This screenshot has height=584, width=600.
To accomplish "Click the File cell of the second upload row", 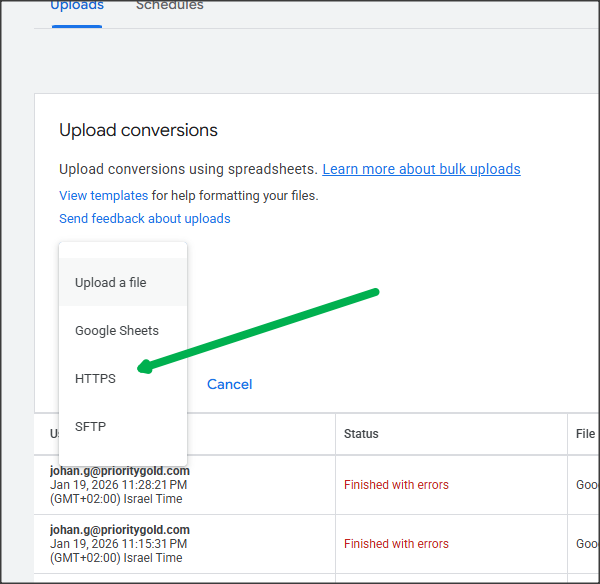I will pos(586,543).
